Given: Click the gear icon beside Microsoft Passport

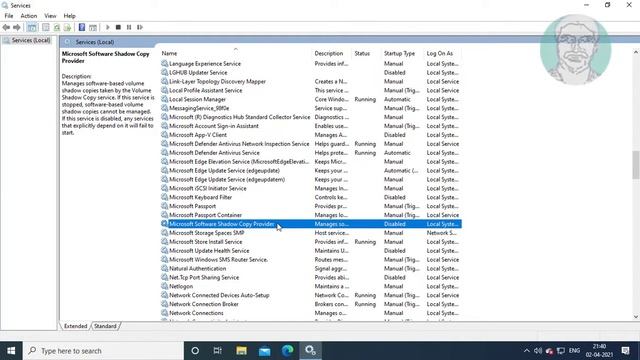Looking at the screenshot, I should point(164,206).
